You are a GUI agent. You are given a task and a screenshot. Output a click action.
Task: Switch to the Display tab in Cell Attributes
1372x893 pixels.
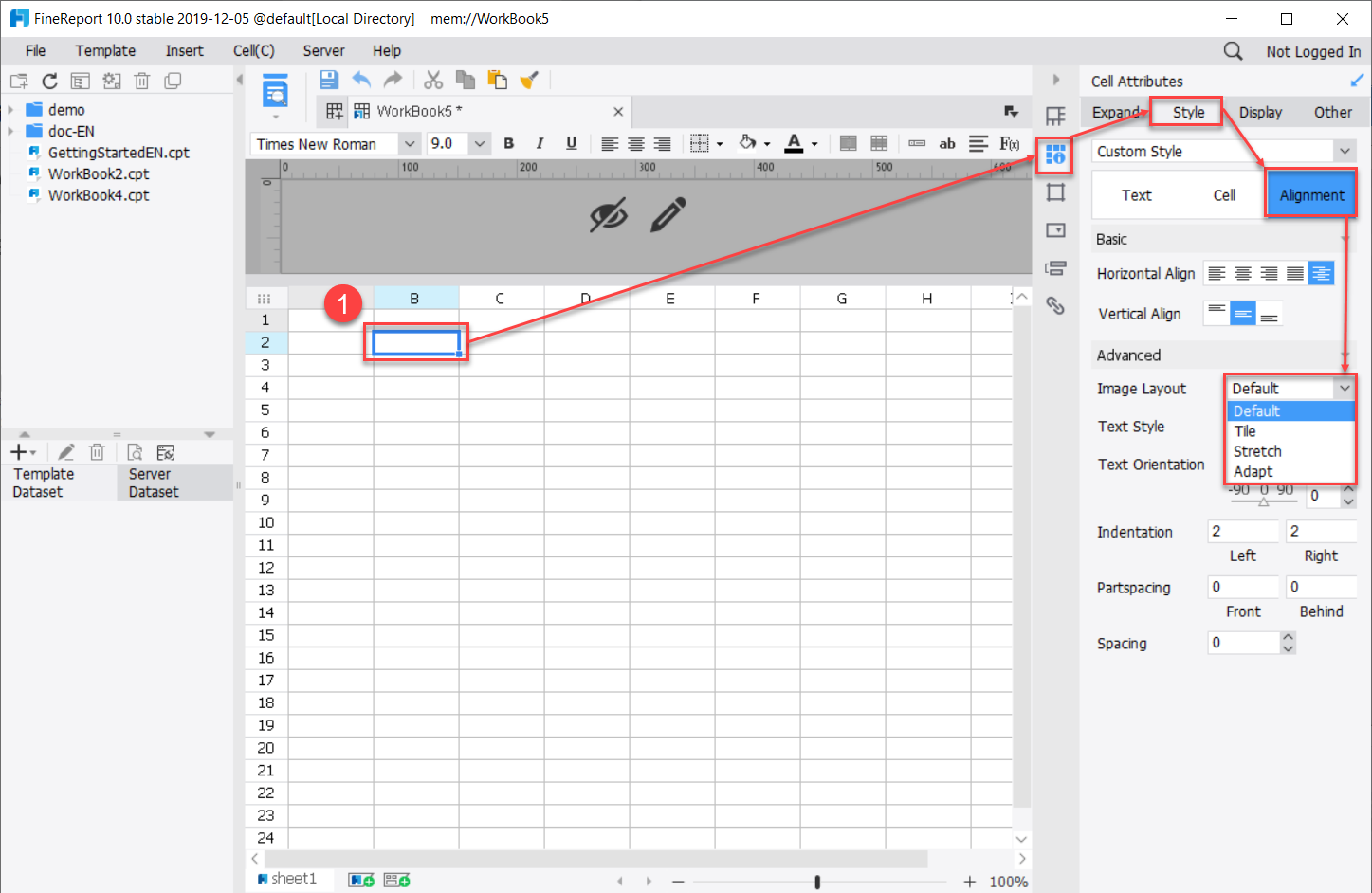point(1260,112)
